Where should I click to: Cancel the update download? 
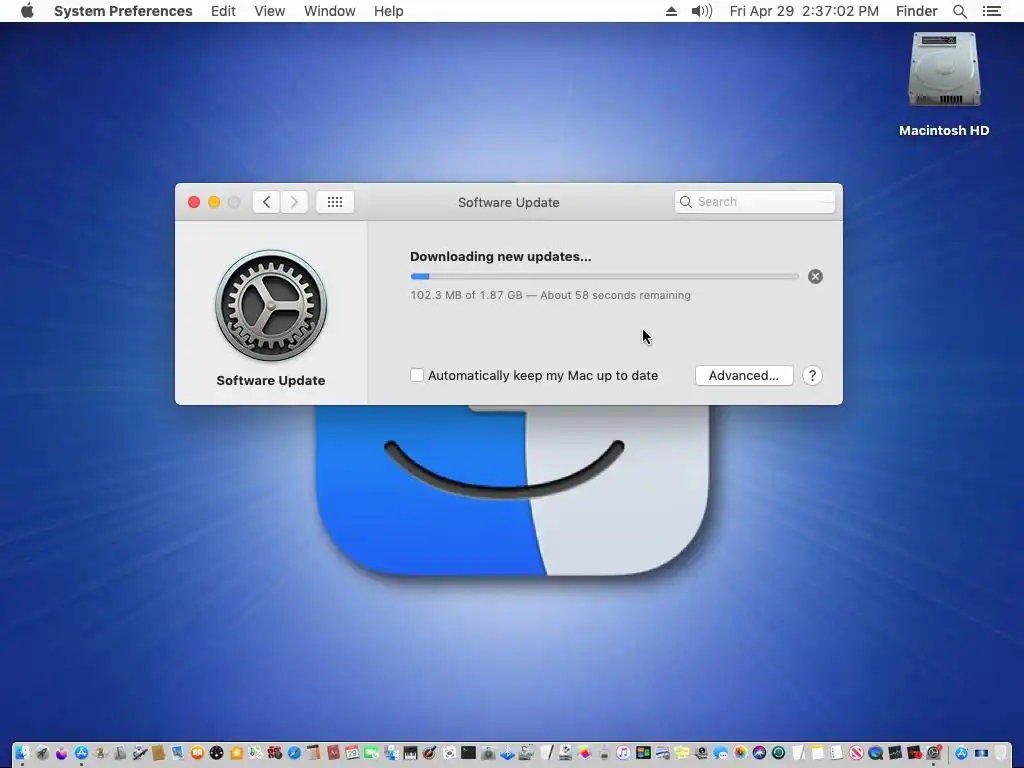pyautogui.click(x=815, y=276)
